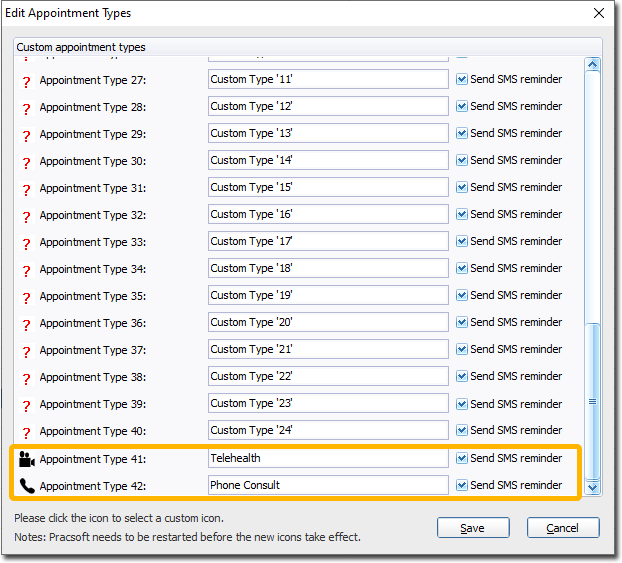622x563 pixels.
Task: Close the Edit Appointment Types dialog
Action: point(599,14)
